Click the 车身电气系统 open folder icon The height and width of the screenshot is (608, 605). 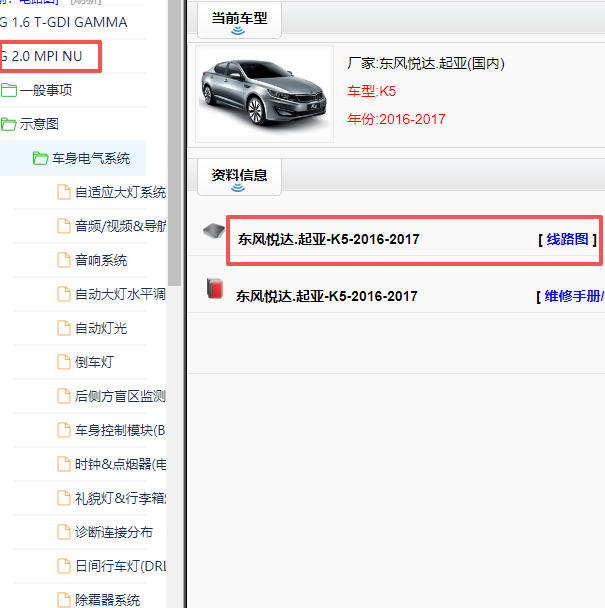click(40, 158)
